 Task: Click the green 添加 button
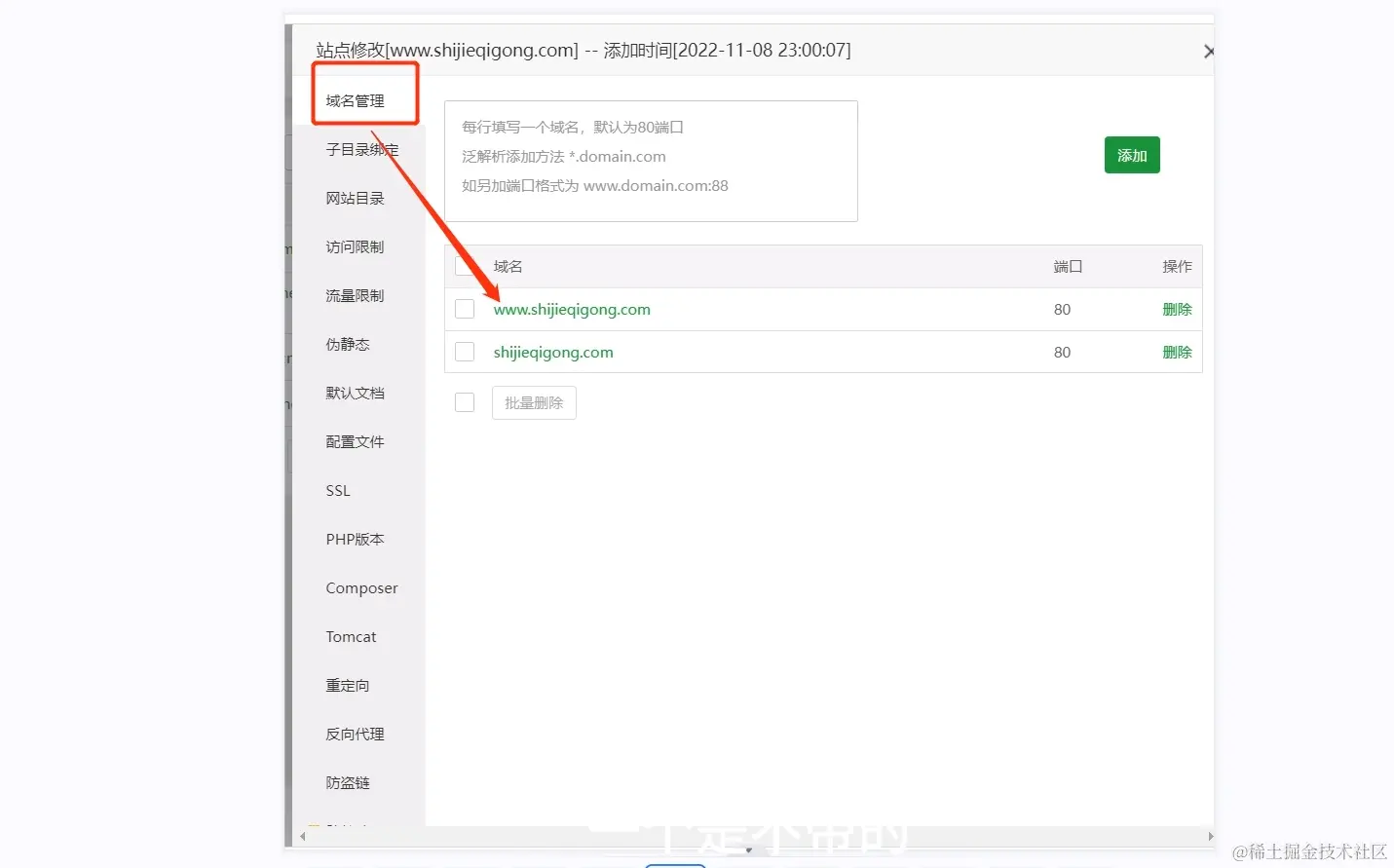[x=1131, y=154]
